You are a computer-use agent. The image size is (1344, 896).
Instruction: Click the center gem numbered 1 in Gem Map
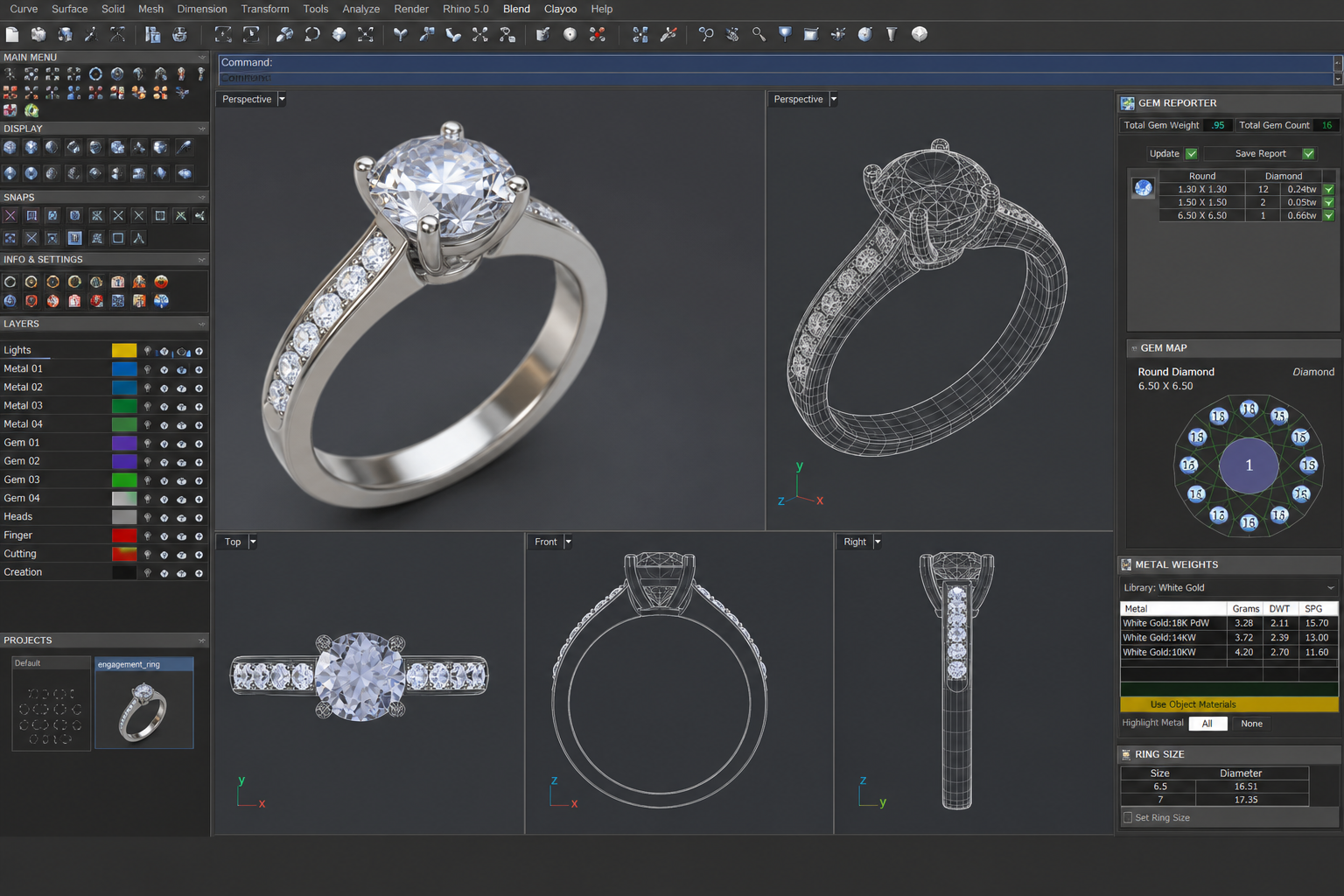tap(1249, 465)
